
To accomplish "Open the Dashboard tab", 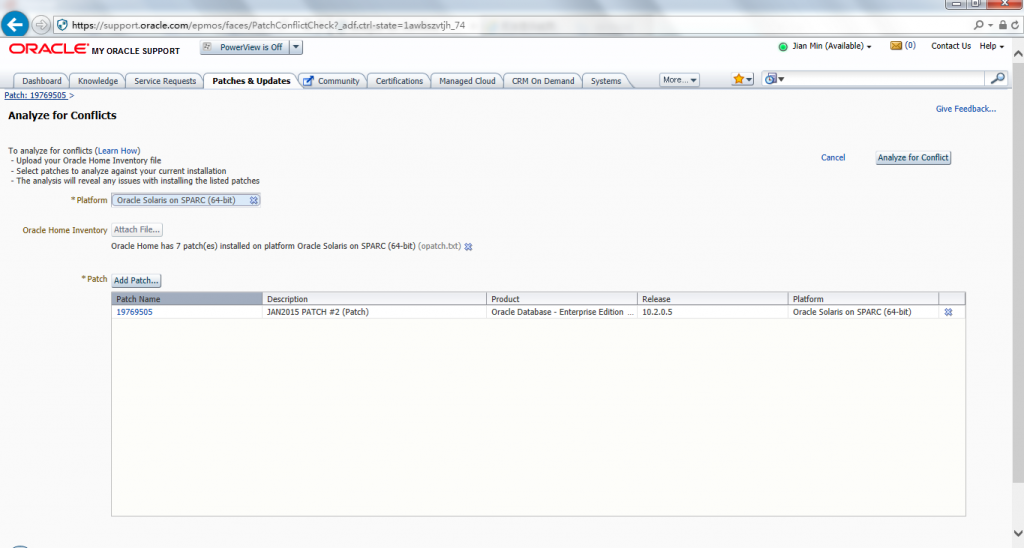I will click(x=42, y=81).
